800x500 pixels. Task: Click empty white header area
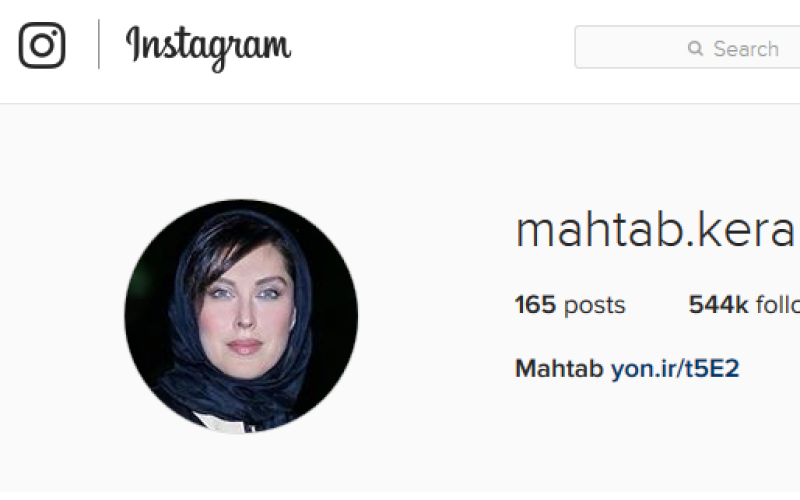[434, 51]
